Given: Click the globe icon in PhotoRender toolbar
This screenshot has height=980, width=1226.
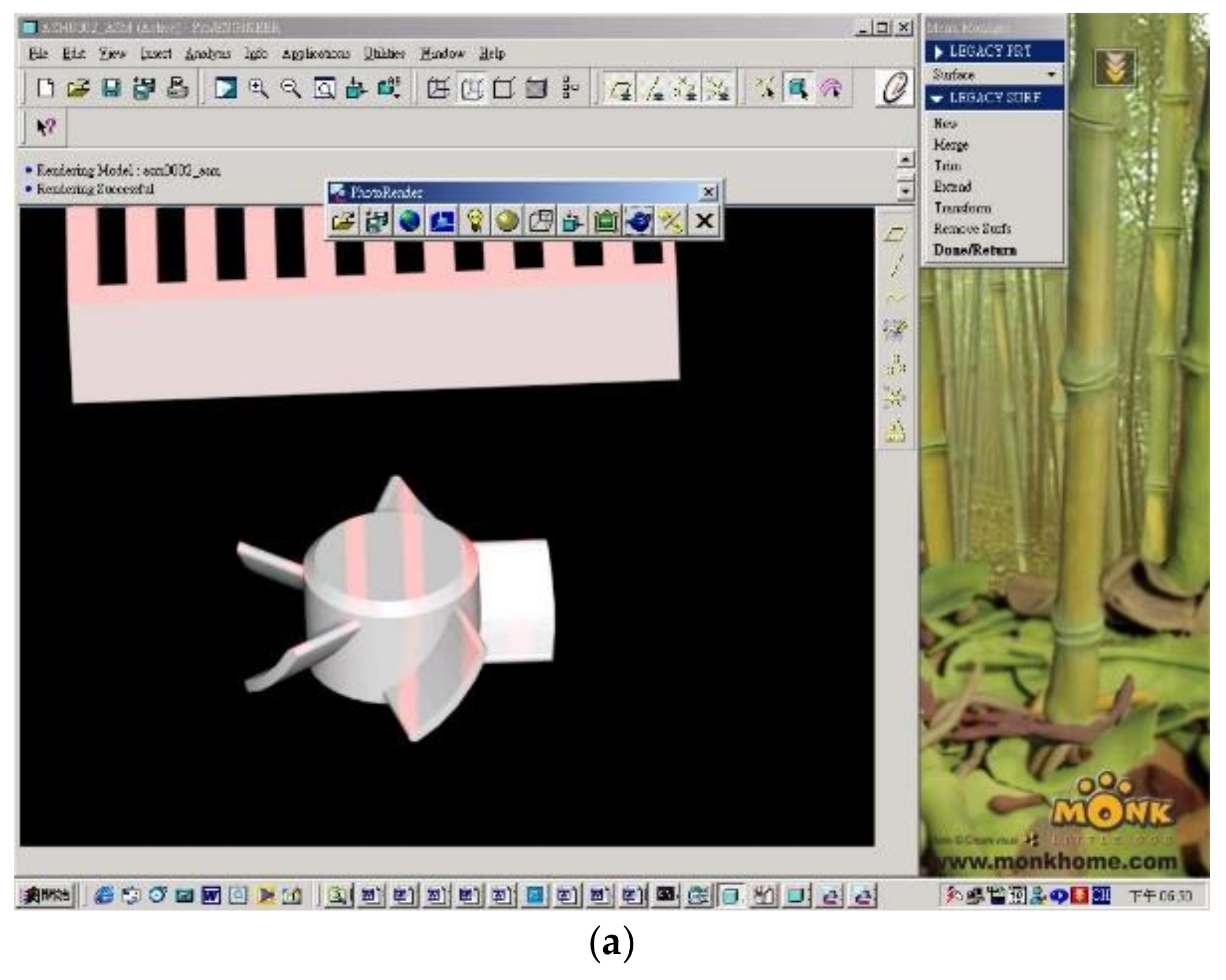Looking at the screenshot, I should (409, 222).
